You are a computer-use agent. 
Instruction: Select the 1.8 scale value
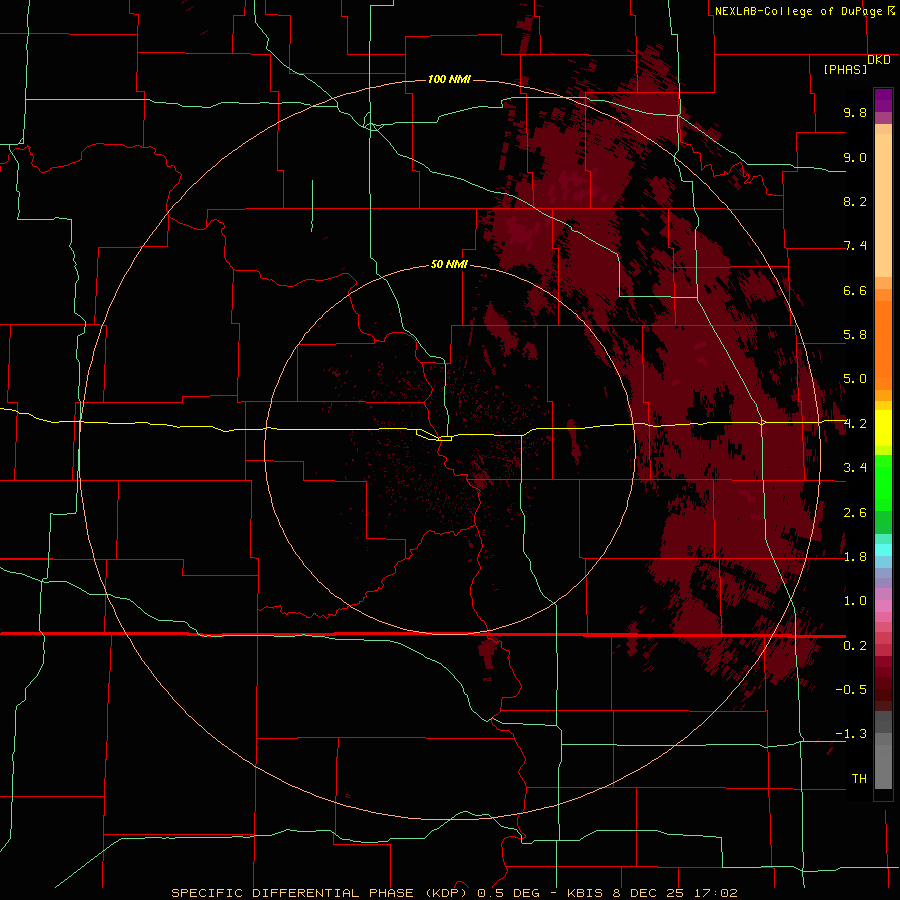point(855,557)
